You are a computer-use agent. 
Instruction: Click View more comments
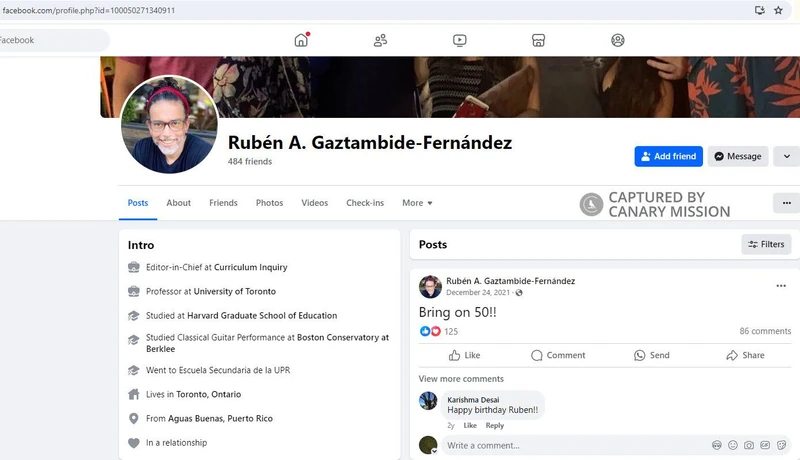(x=461, y=378)
